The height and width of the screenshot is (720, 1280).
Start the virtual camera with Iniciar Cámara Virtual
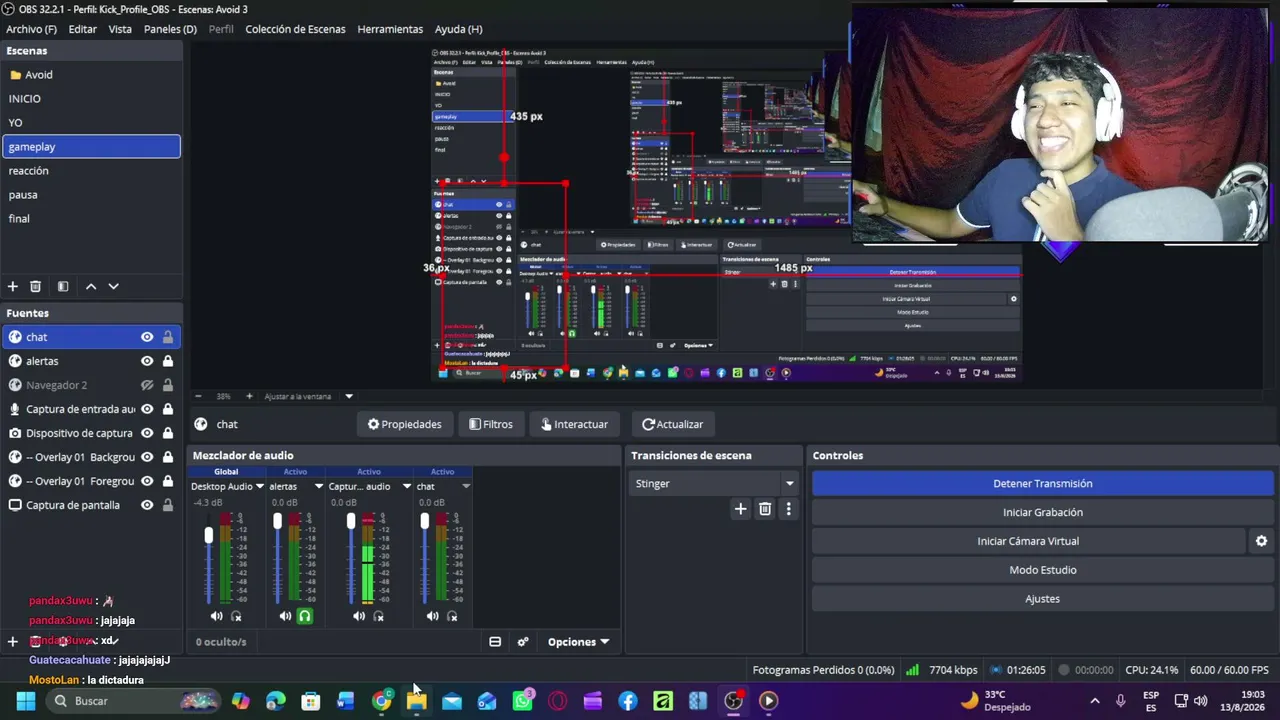tap(1028, 541)
